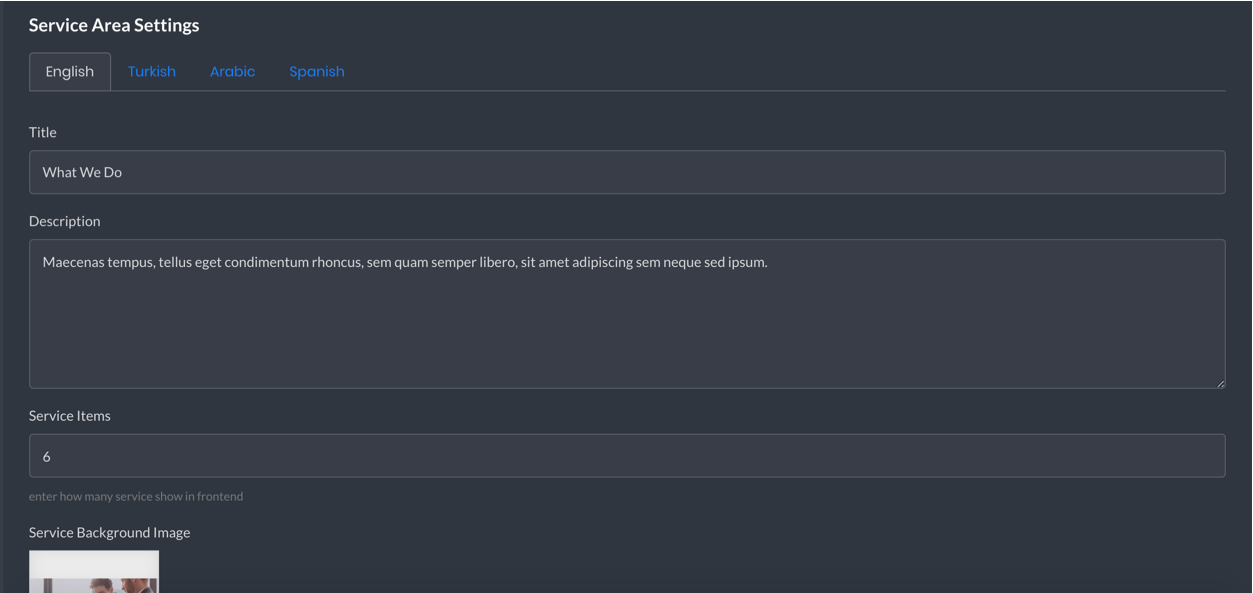Switch to the Turkish language tab

click(152, 71)
